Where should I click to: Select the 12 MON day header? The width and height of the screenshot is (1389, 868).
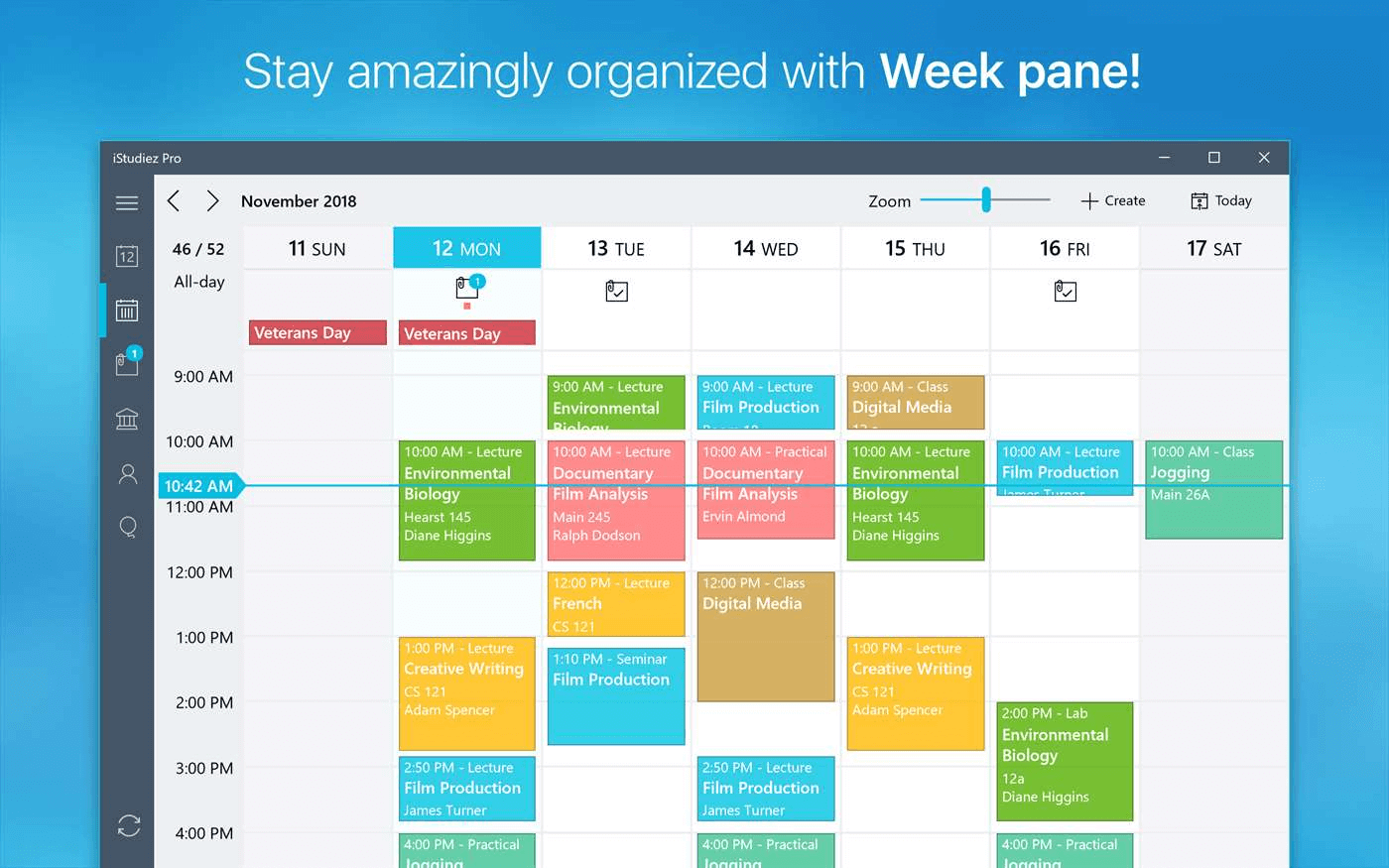click(467, 248)
